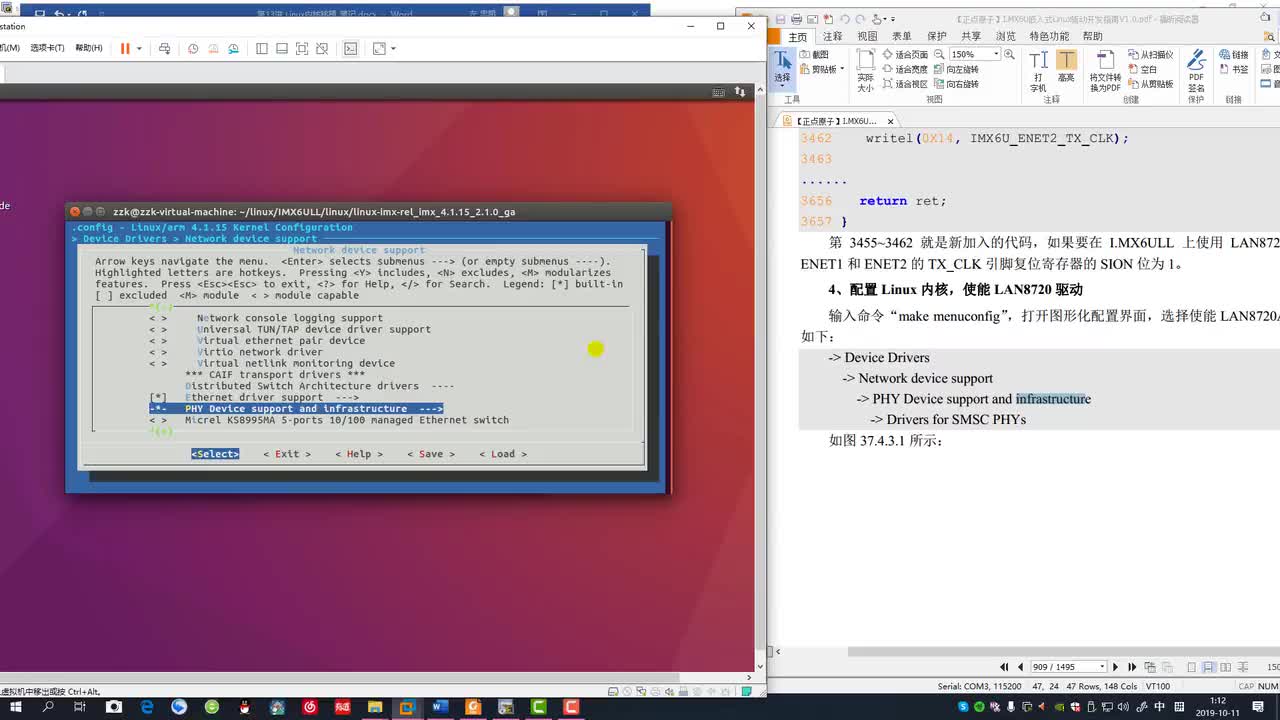Click the zoom in magnifier icon
This screenshot has height=720, width=1280.
[1009, 54]
